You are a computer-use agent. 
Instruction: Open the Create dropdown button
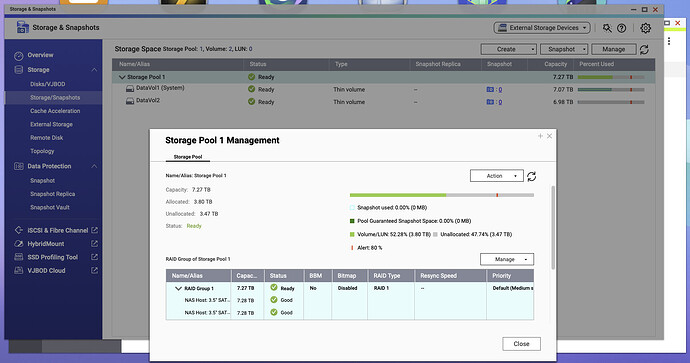click(508, 49)
